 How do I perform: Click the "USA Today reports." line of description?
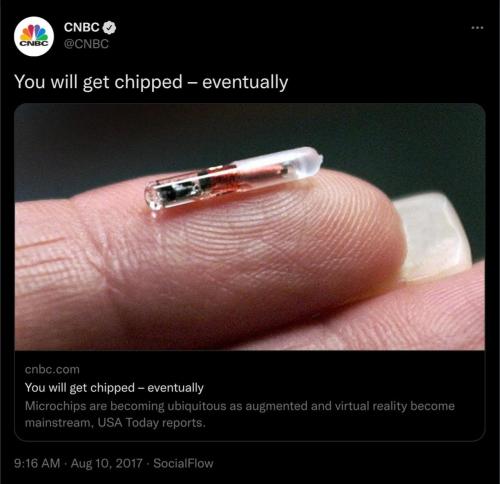point(151,423)
